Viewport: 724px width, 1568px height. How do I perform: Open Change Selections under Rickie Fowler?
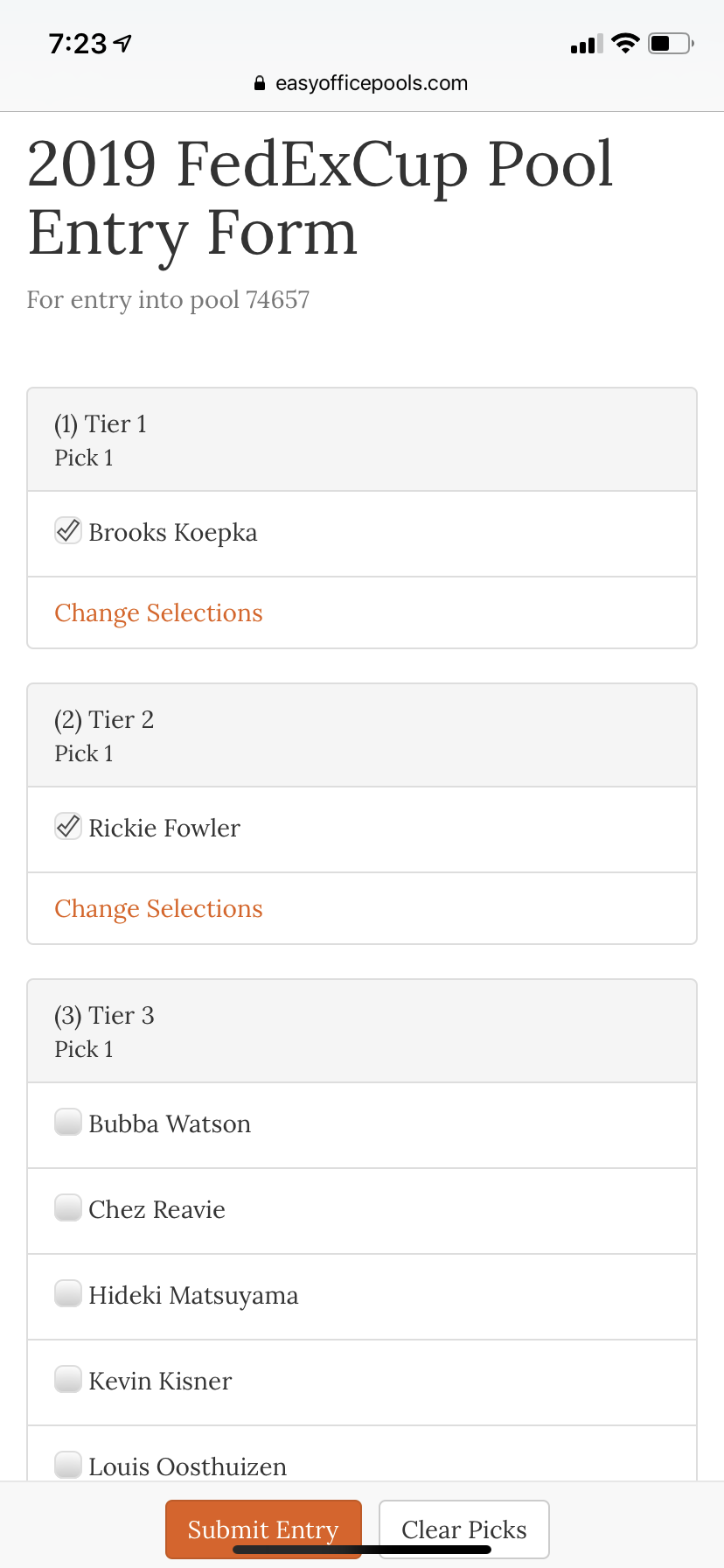pyautogui.click(x=158, y=908)
